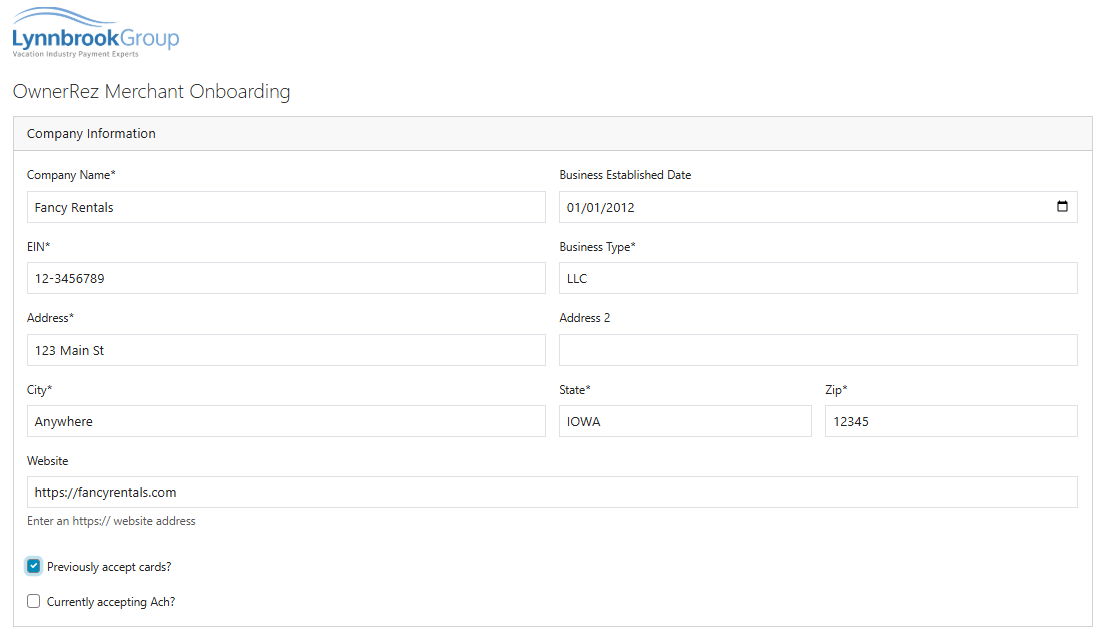Image resolution: width=1102 pixels, height=635 pixels.
Task: Click the 'Enter an https:// website address' hint
Action: click(111, 520)
